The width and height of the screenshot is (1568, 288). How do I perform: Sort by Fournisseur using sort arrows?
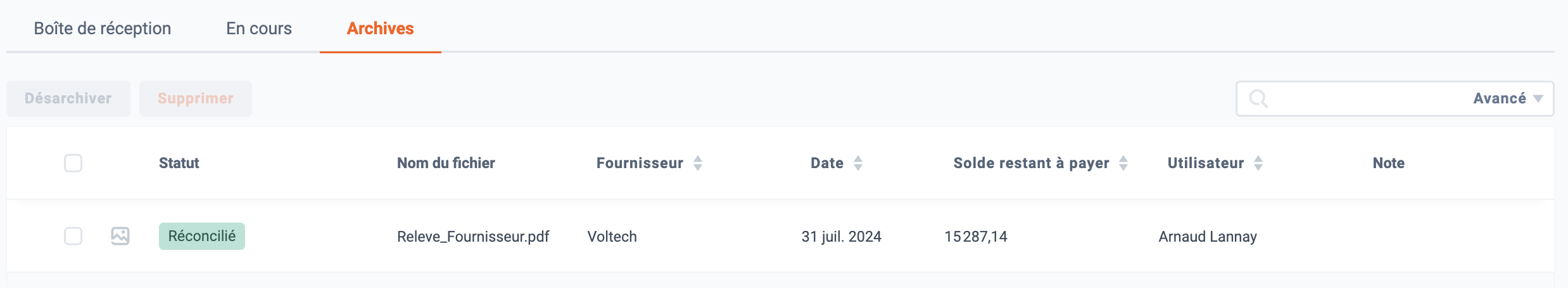click(698, 163)
